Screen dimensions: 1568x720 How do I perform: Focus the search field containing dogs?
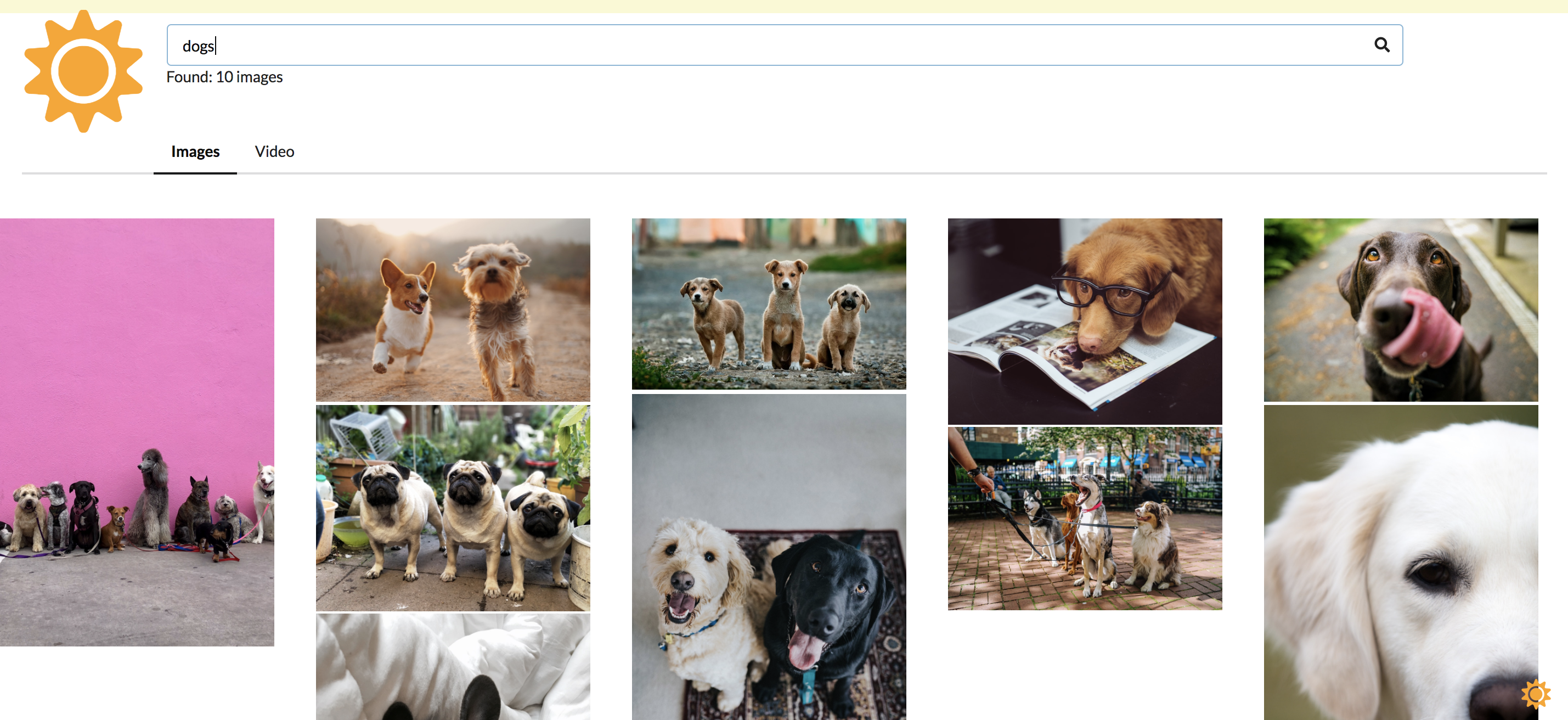point(730,46)
